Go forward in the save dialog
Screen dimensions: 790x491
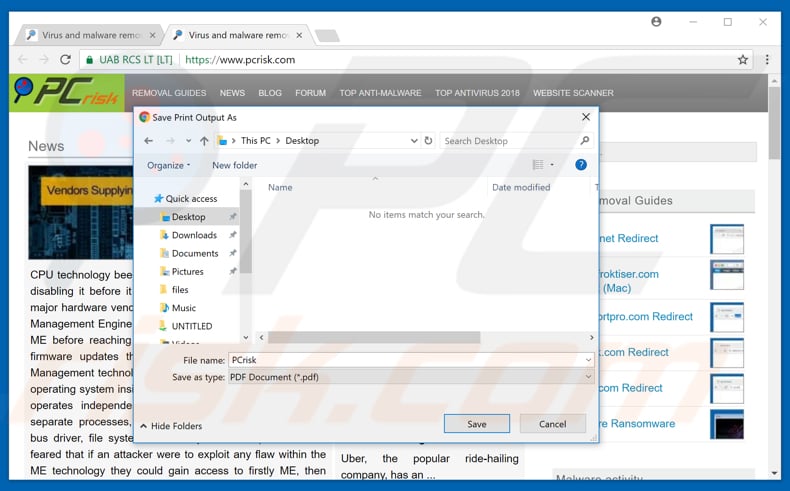tap(170, 141)
